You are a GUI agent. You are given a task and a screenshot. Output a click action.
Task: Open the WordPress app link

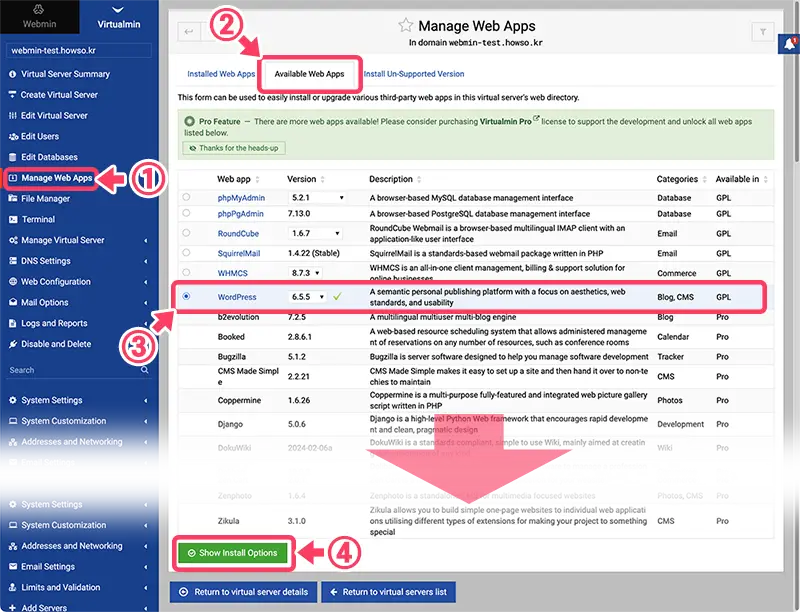click(237, 297)
